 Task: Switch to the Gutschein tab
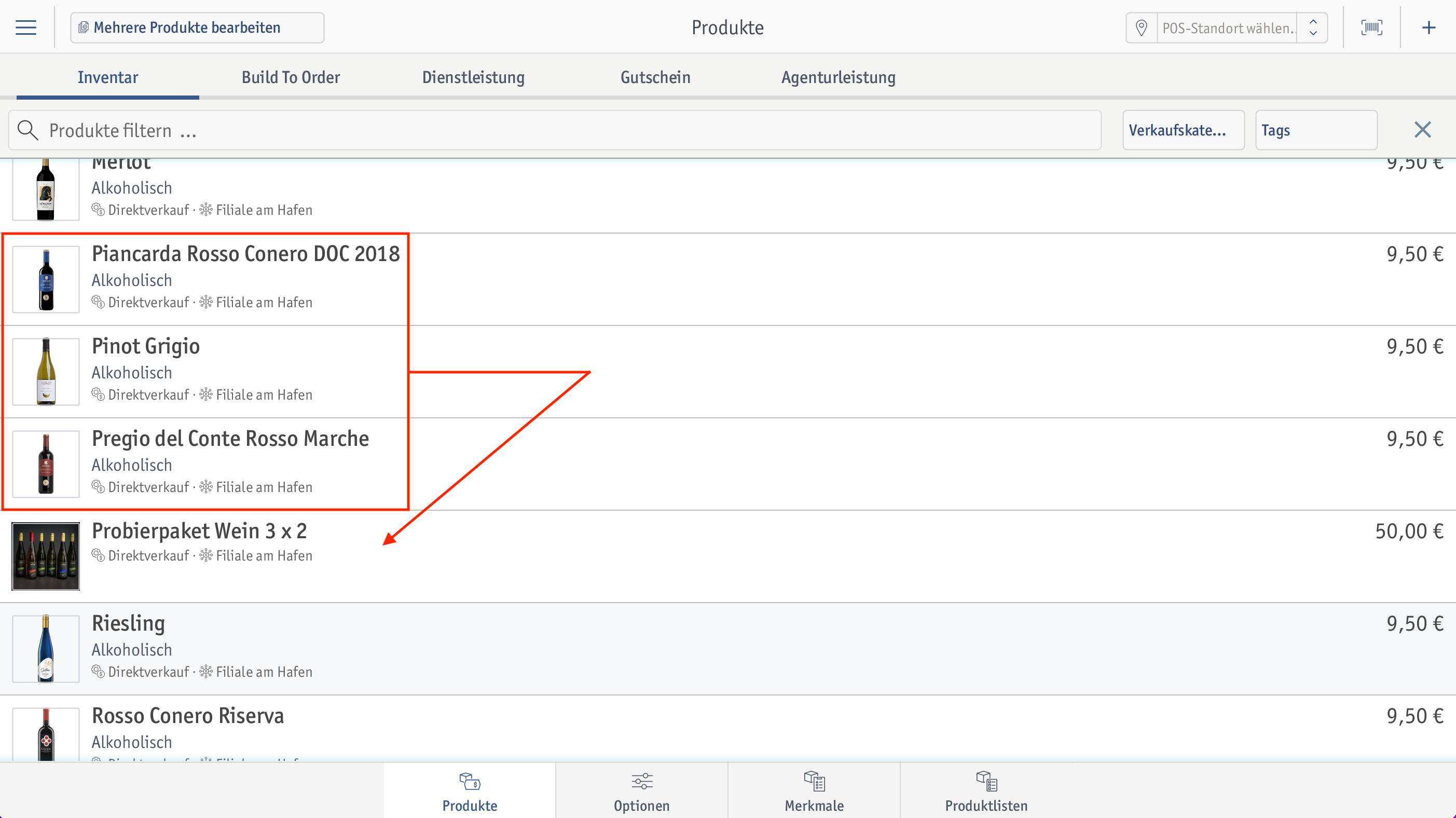coord(656,77)
